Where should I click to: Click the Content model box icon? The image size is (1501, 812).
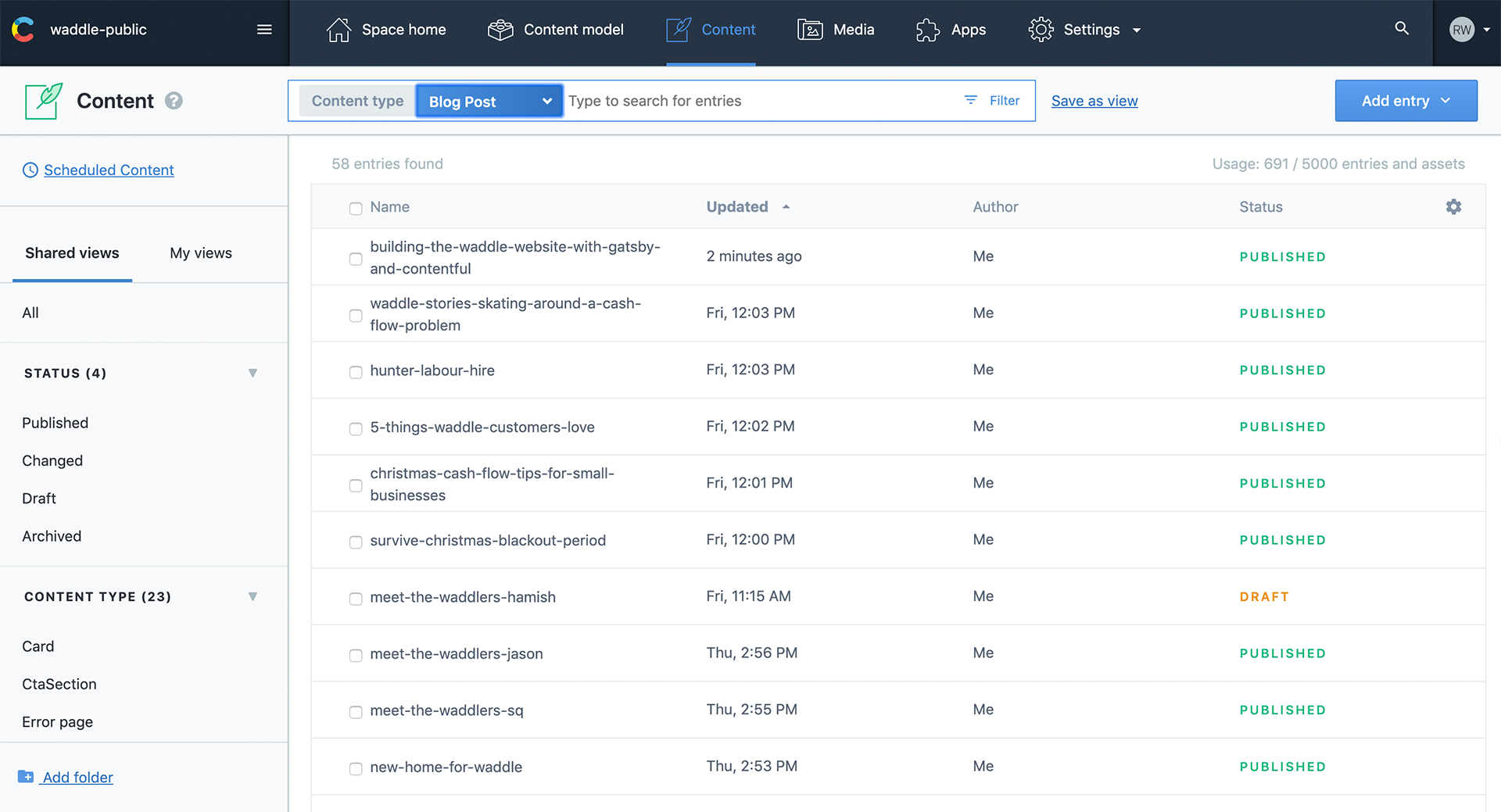[x=500, y=30]
